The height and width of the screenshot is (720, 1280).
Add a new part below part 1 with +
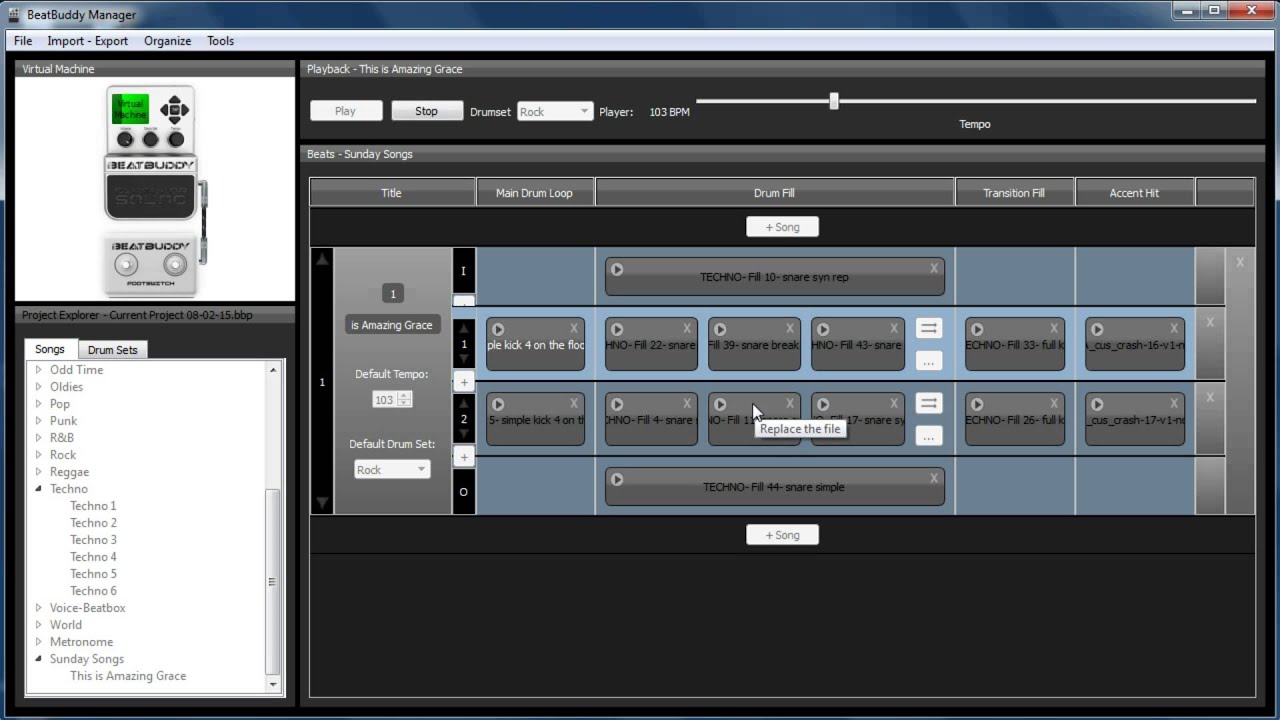pyautogui.click(x=464, y=382)
